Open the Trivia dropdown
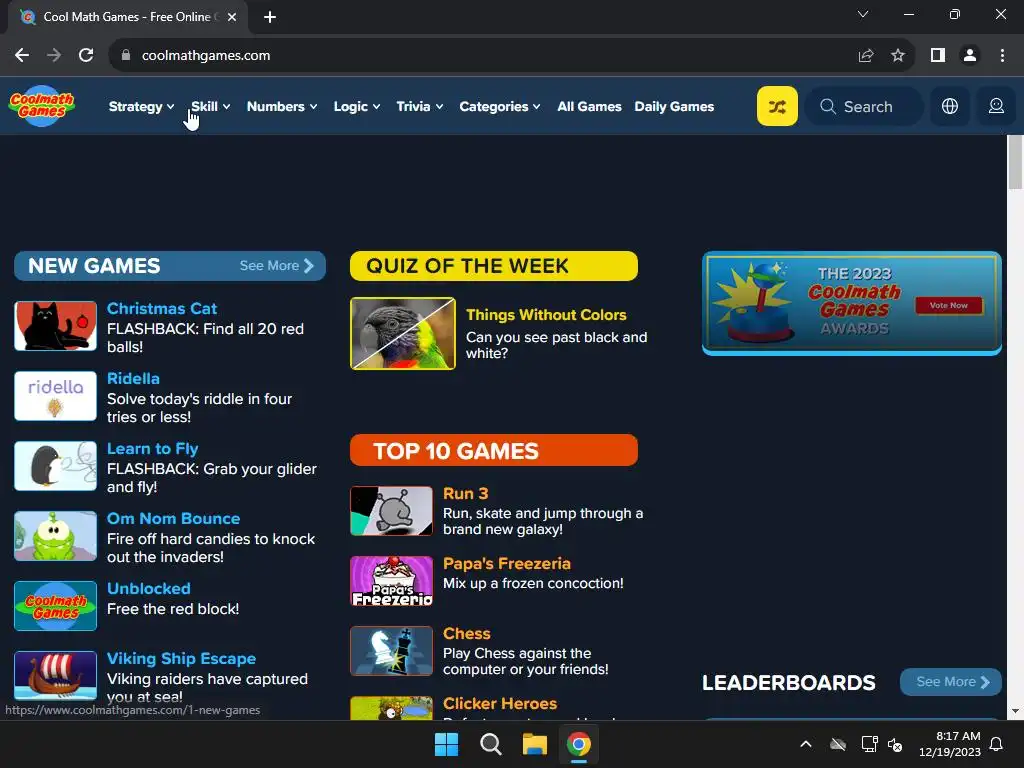The image size is (1024, 768). tap(419, 106)
